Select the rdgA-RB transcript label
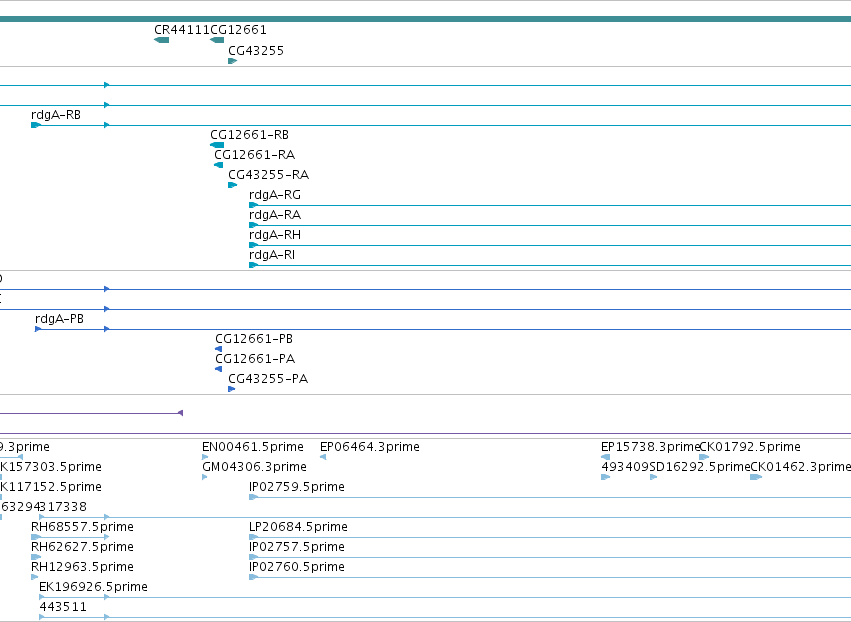 click(56, 115)
